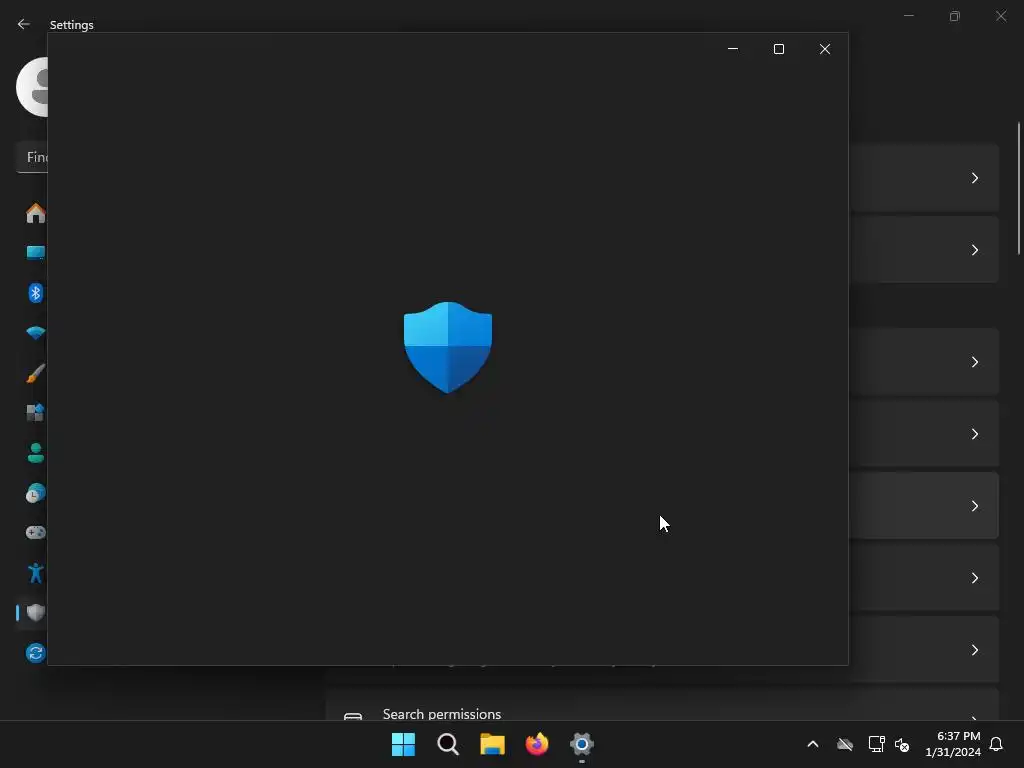Launch Firefox from the taskbar
Image resolution: width=1024 pixels, height=768 pixels.
pyautogui.click(x=537, y=744)
